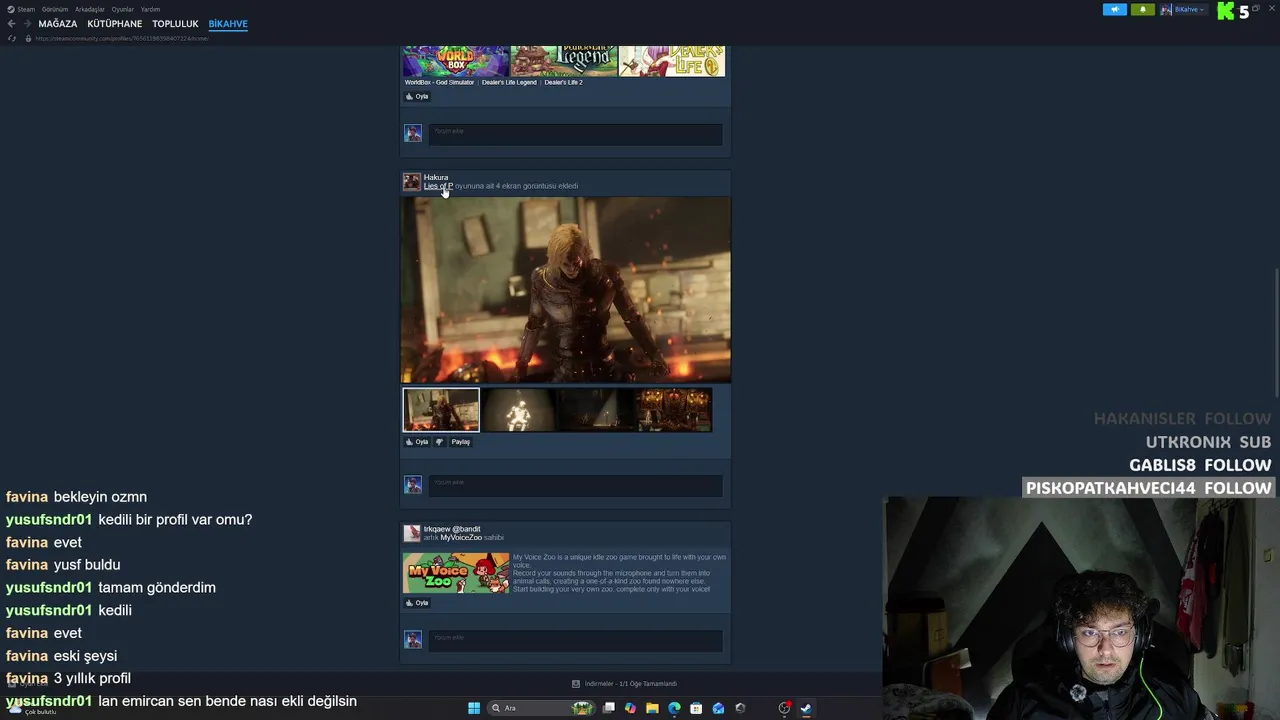
Task: Click the Paylaş share button
Action: [460, 442]
